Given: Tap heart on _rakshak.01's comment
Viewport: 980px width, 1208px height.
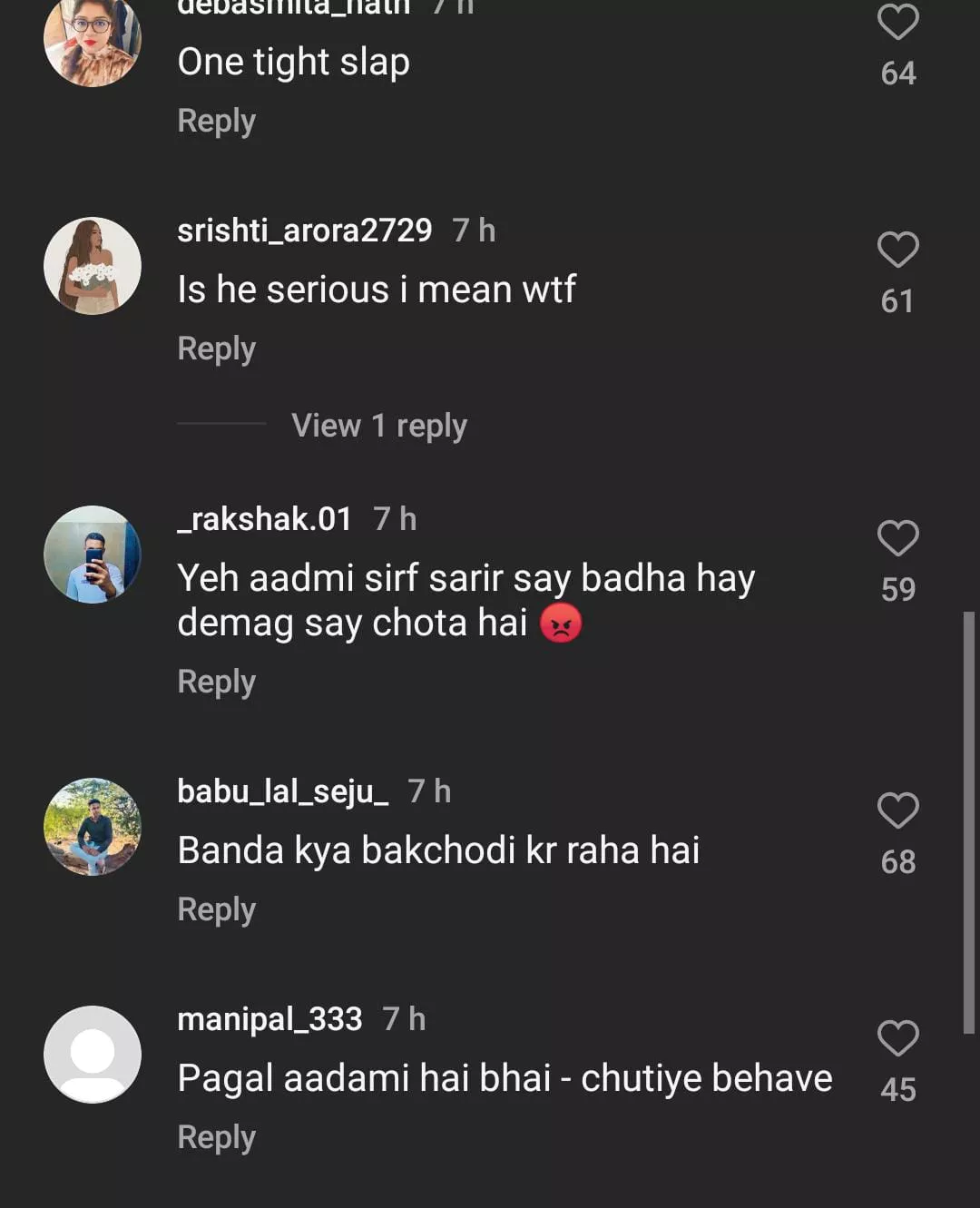Looking at the screenshot, I should point(897,538).
